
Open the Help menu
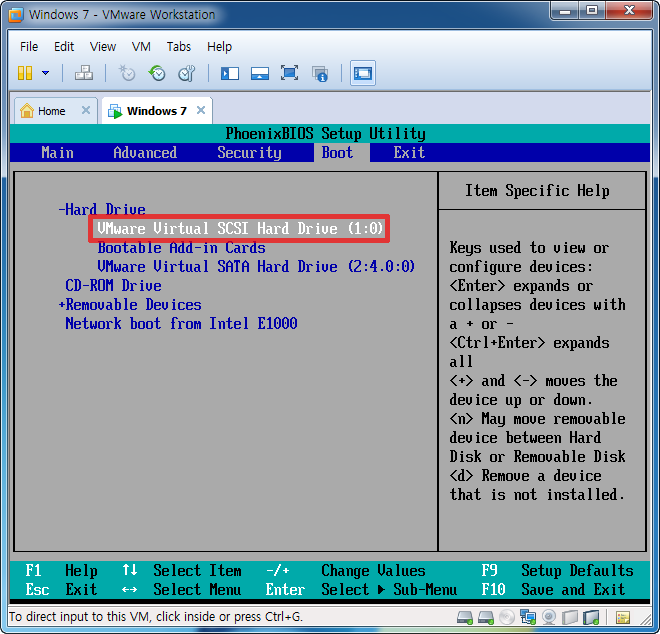point(219,46)
